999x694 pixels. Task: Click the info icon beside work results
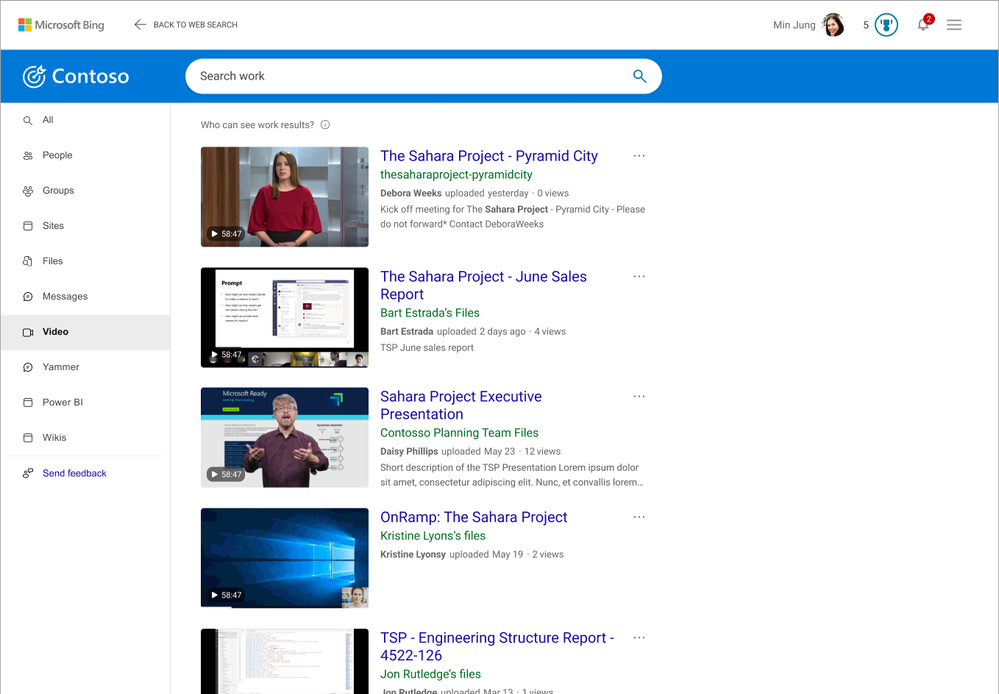click(325, 125)
